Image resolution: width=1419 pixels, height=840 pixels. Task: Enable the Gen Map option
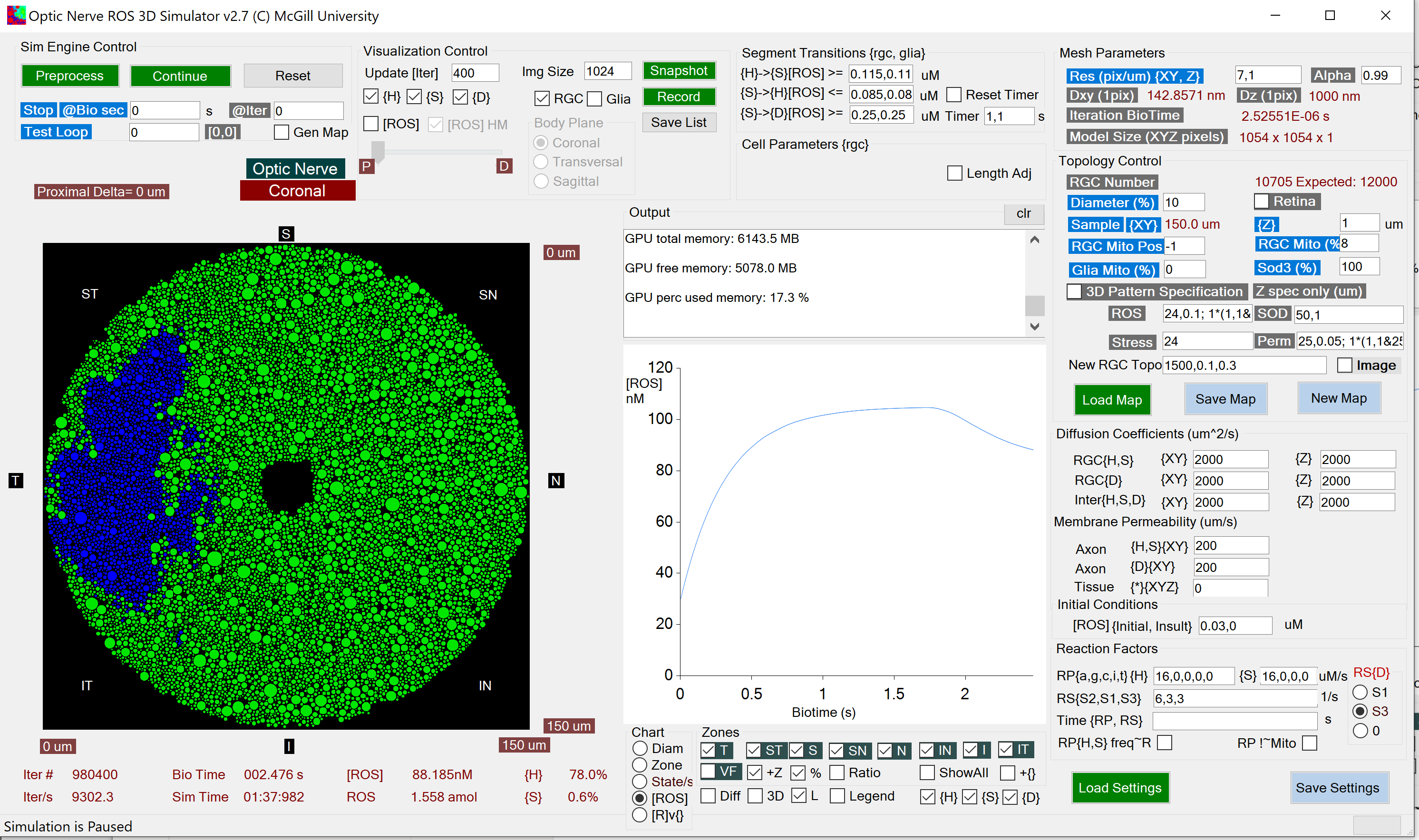pos(282,132)
